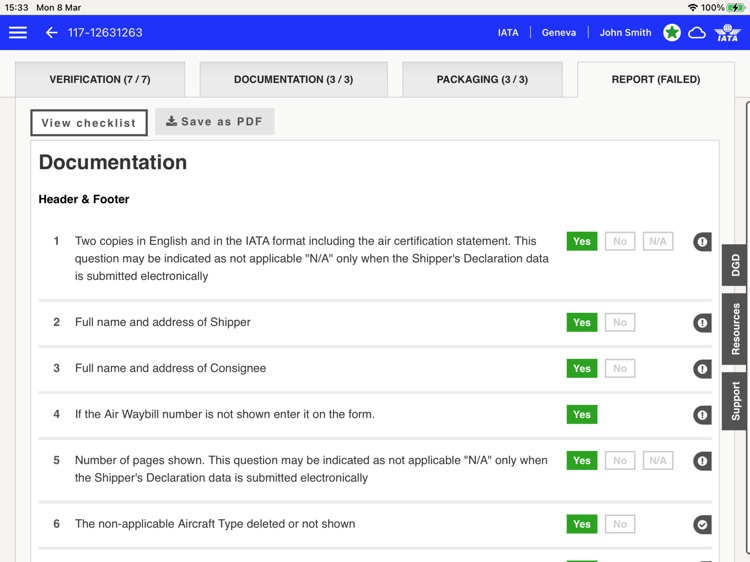Image resolution: width=750 pixels, height=562 pixels.
Task: Select Yes for Shipper address question
Action: [x=582, y=322]
